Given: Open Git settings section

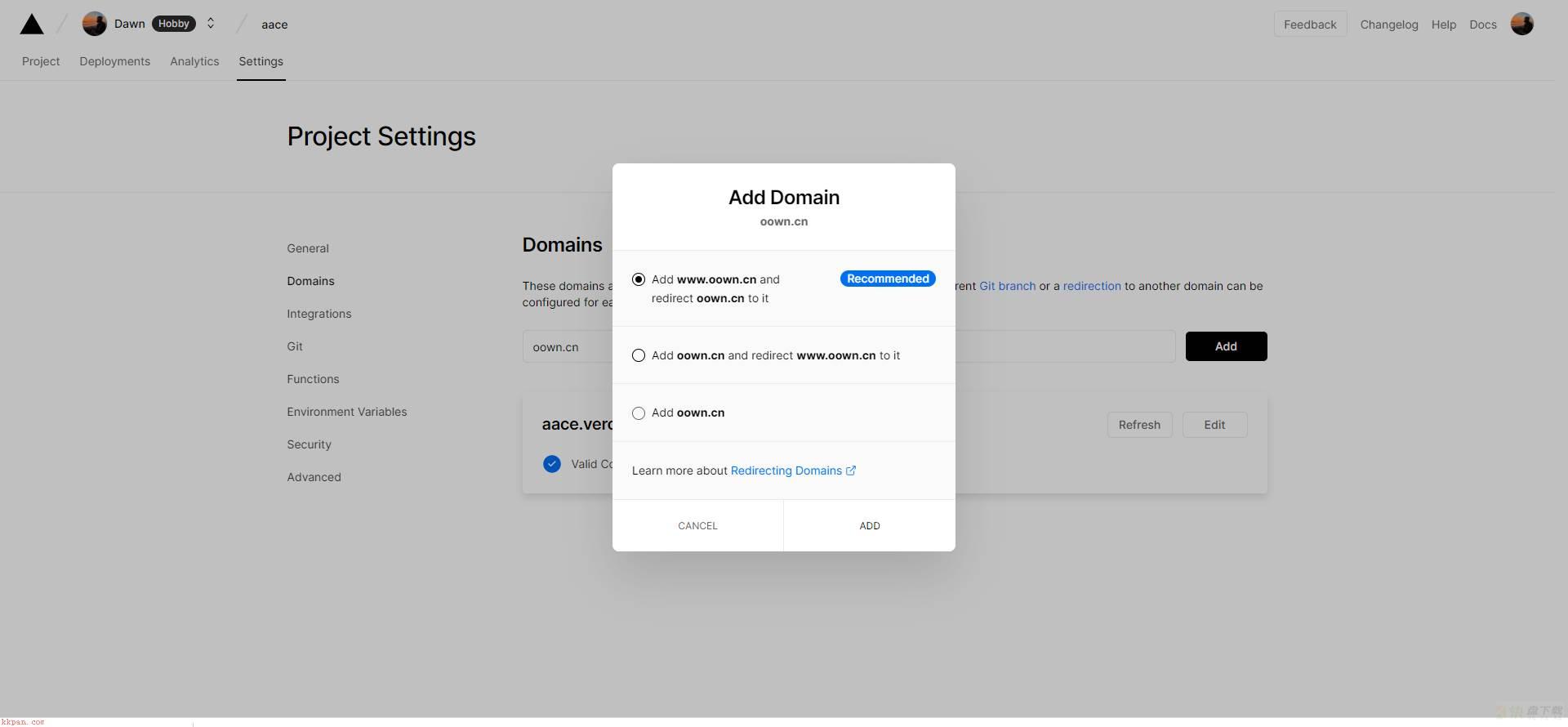Looking at the screenshot, I should click(295, 346).
